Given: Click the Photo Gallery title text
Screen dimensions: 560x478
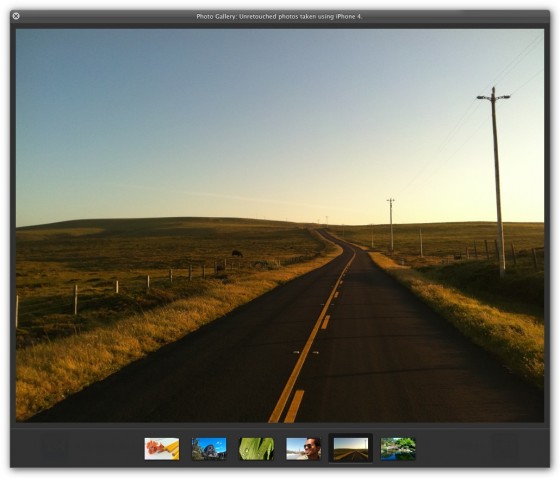Looking at the screenshot, I should pyautogui.click(x=279, y=16).
